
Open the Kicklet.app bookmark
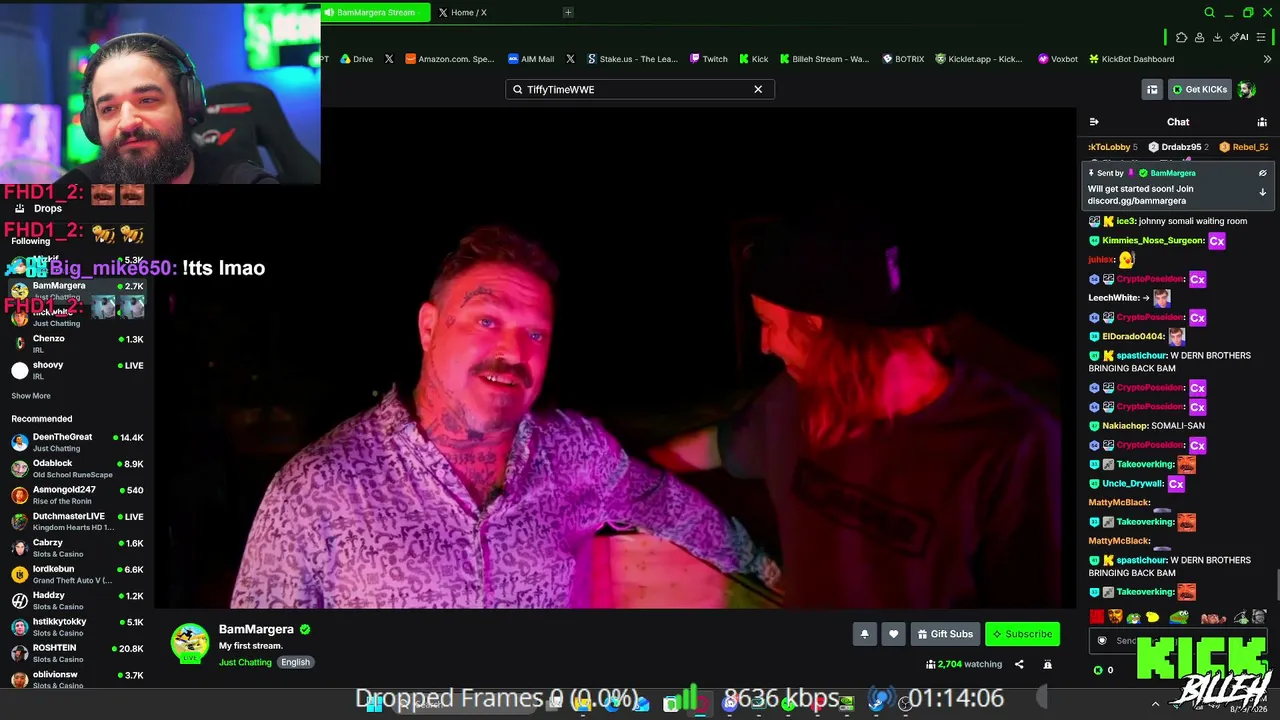(x=979, y=59)
